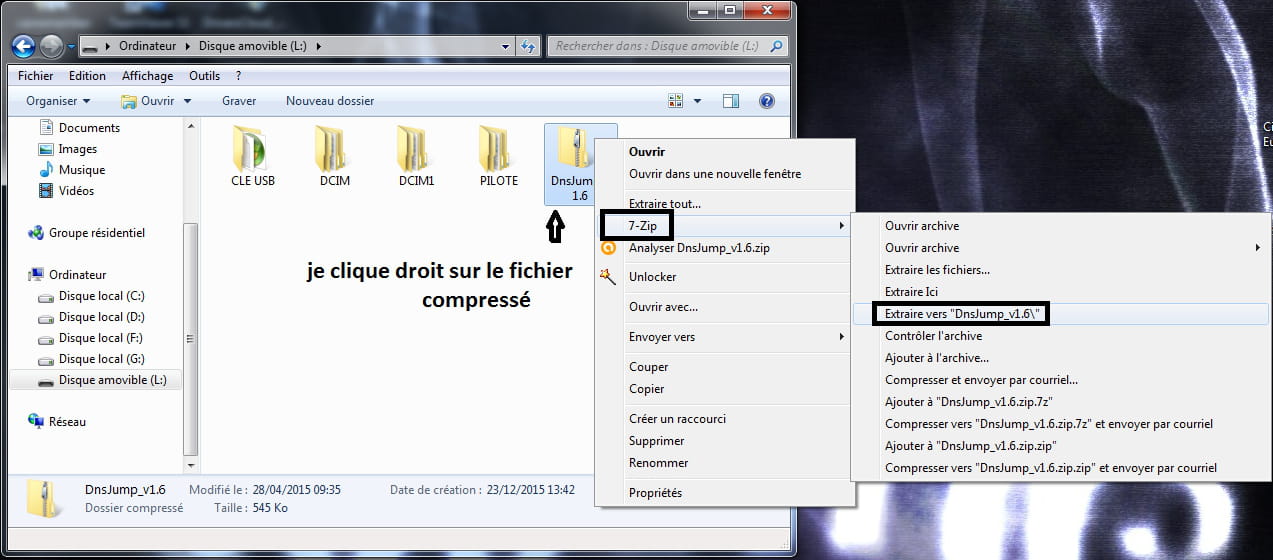Toggle the preview pane icon
This screenshot has width=1273, height=560.
[x=730, y=101]
